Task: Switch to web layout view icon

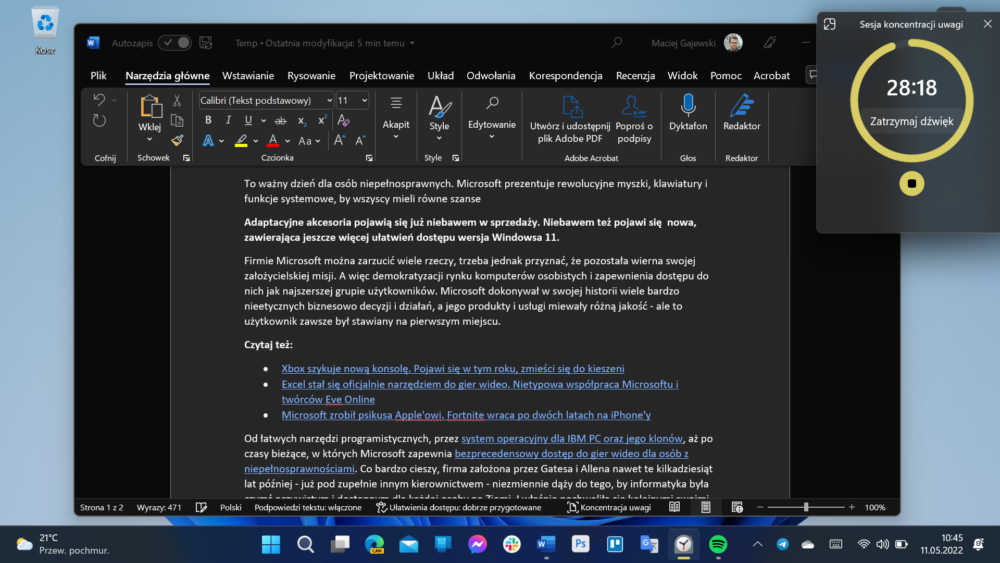Action: (737, 508)
